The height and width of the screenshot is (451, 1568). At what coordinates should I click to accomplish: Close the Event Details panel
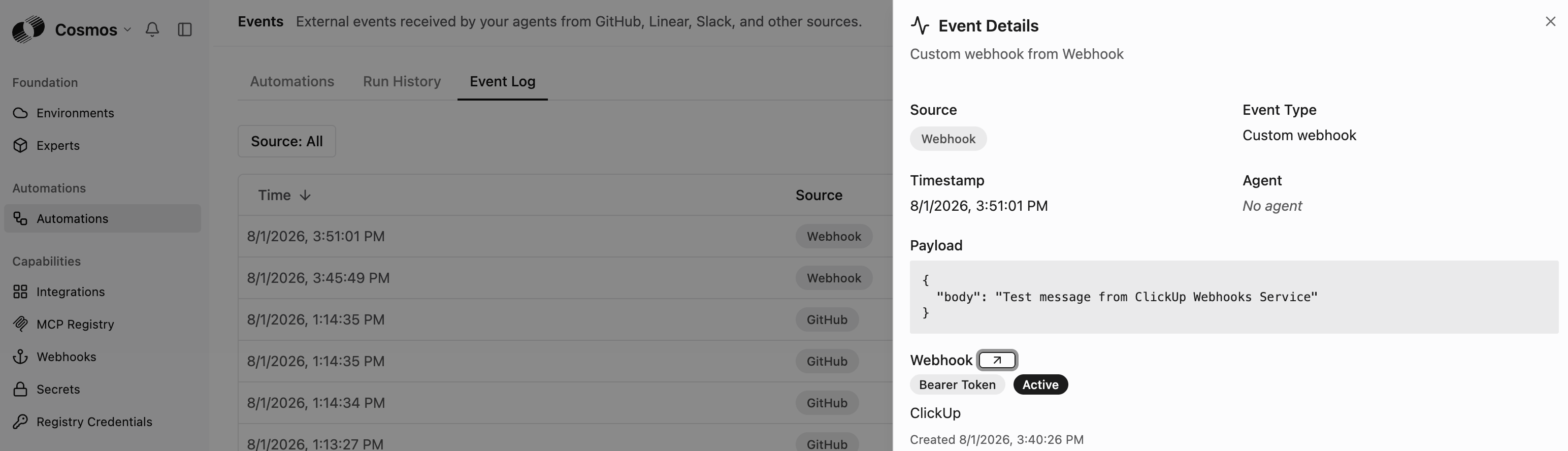tap(1550, 21)
